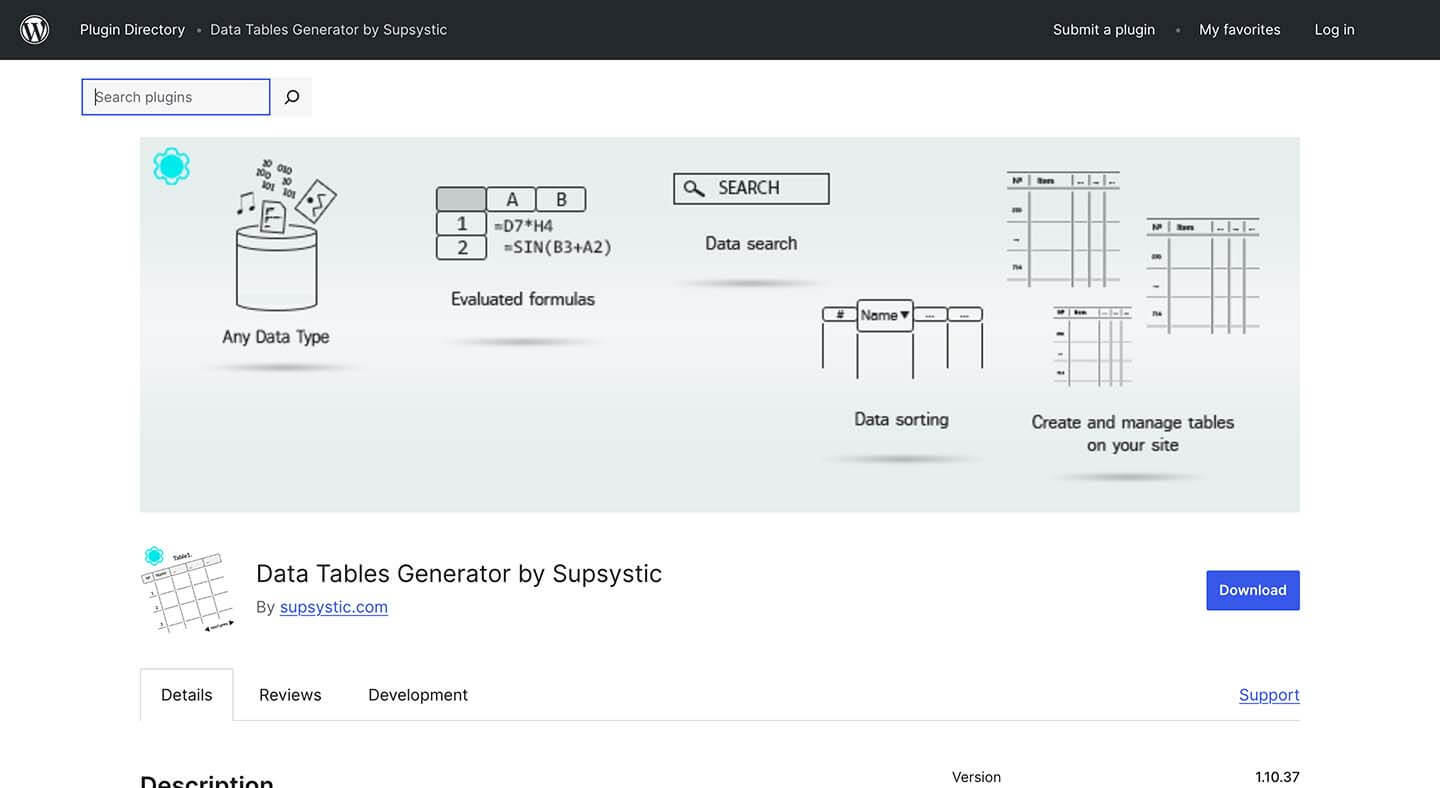The height and width of the screenshot is (788, 1440).
Task: Click the search magnifier button
Action: [292, 97]
